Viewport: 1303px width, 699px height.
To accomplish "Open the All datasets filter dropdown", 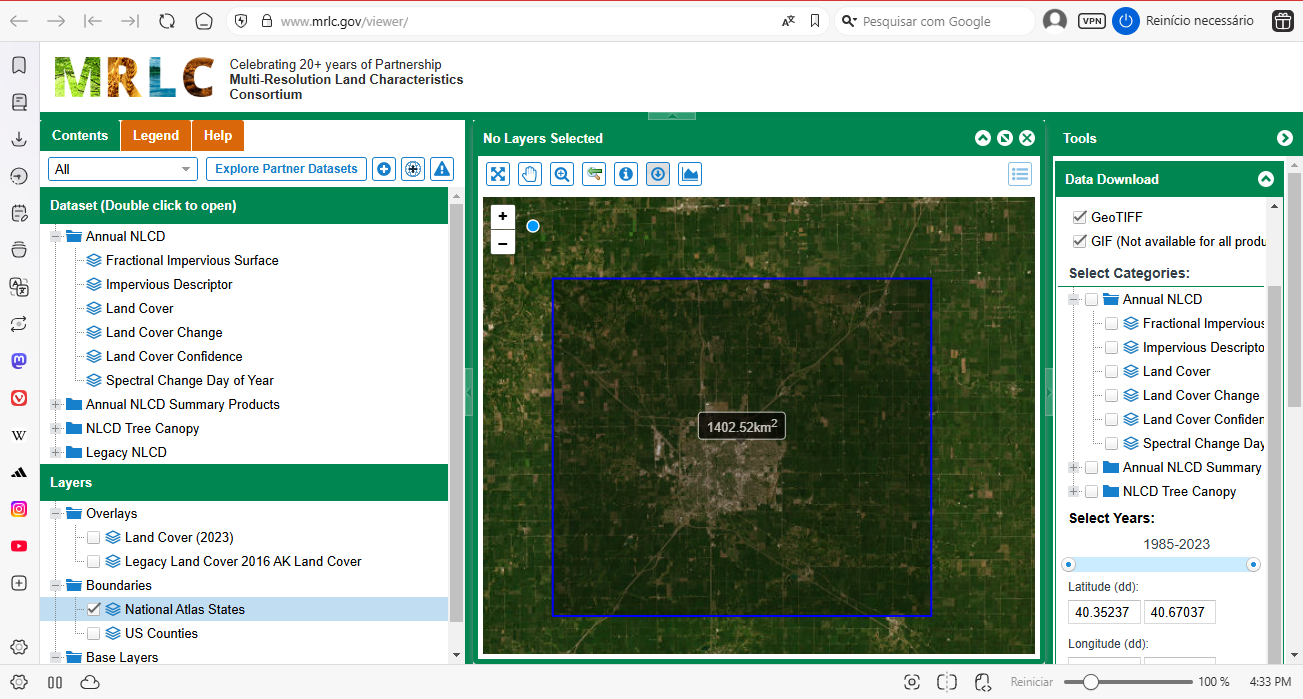I will (123, 169).
